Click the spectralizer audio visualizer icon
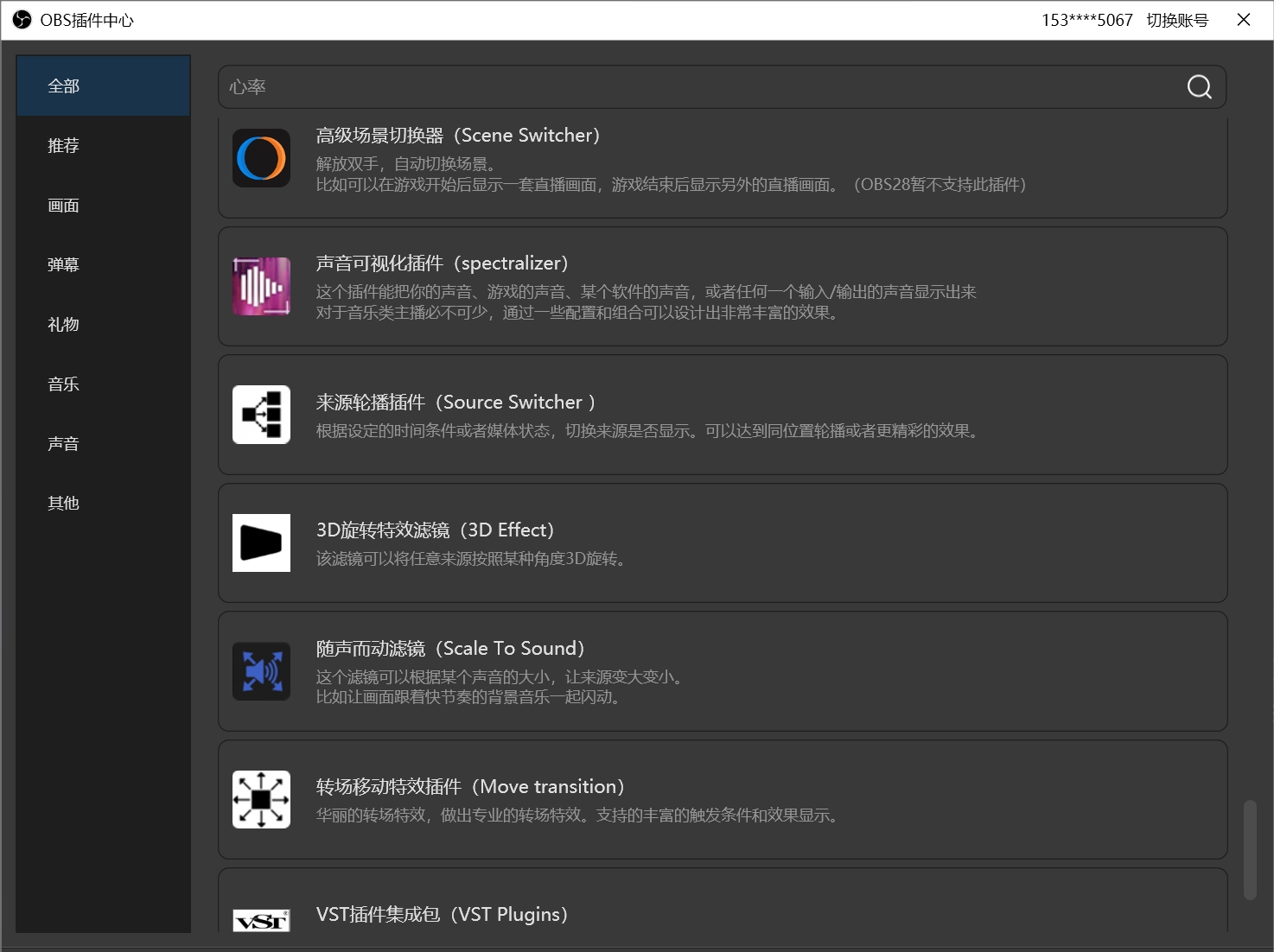 point(261,286)
